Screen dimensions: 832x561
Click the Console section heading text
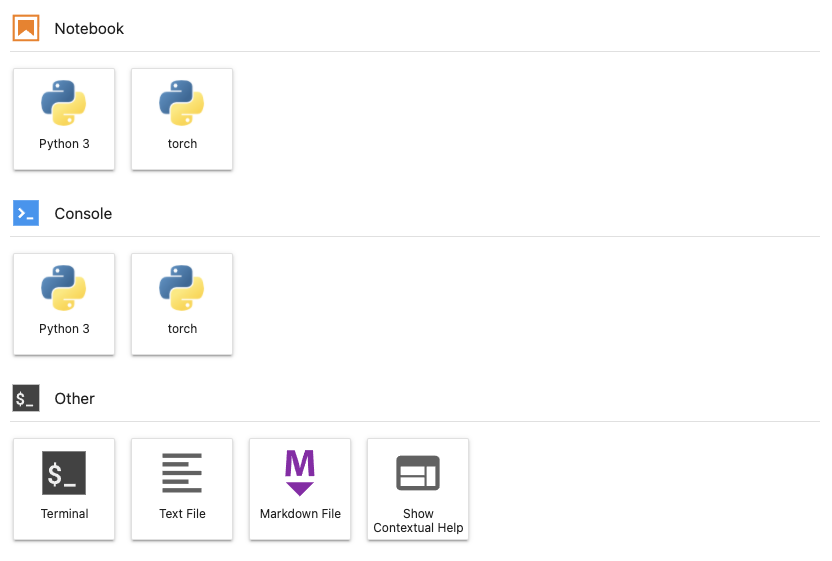tap(83, 214)
